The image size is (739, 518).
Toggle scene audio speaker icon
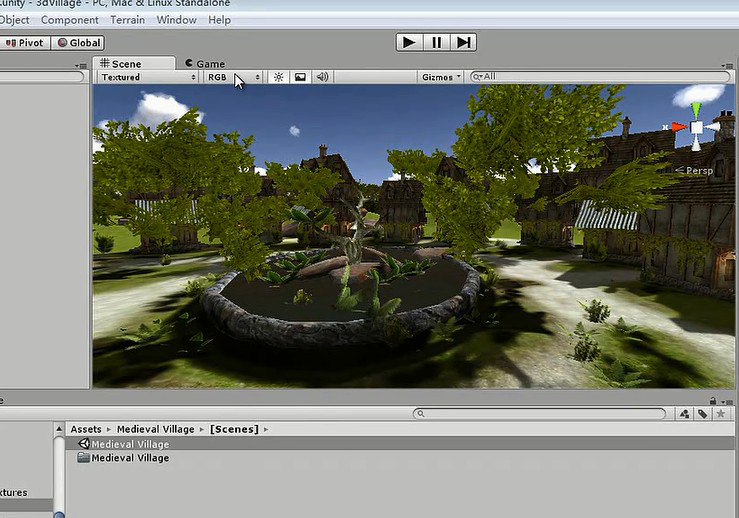click(x=322, y=77)
